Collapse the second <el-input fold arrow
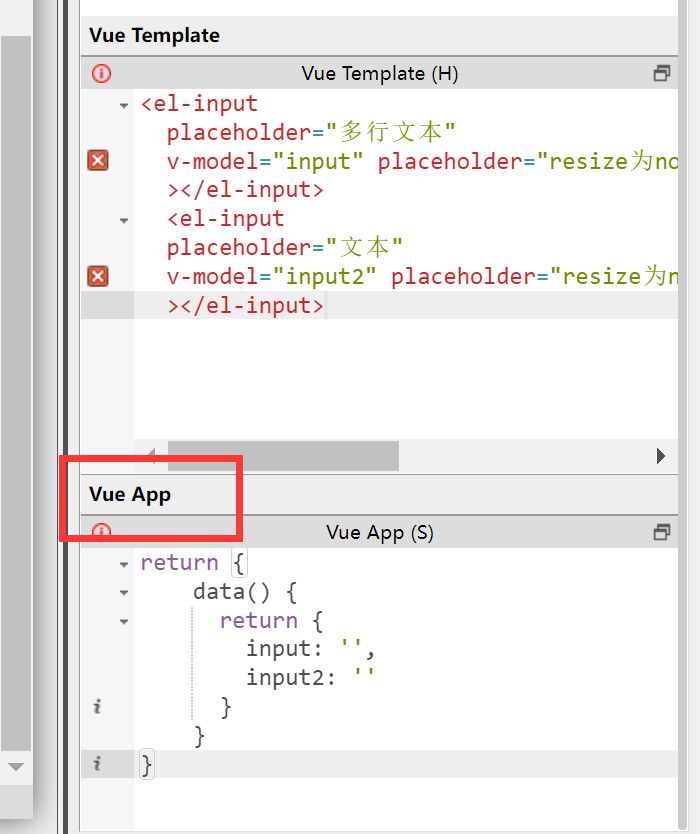The width and height of the screenshot is (700, 834). coord(124,221)
